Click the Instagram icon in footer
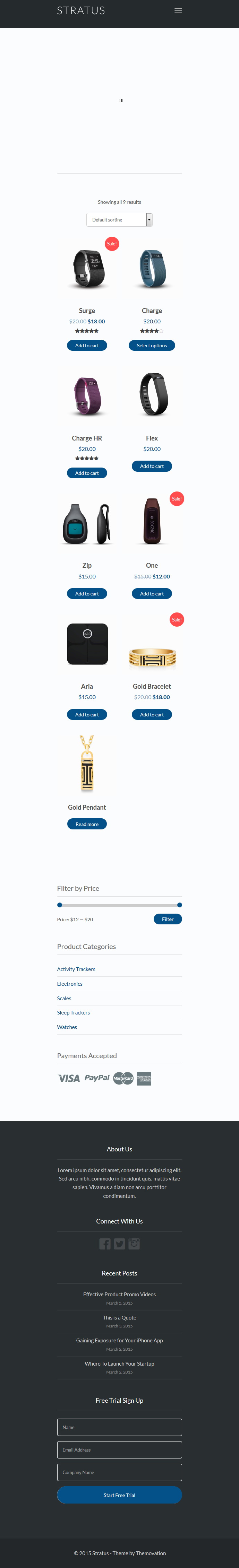This screenshot has height=1568, width=239. pos(134,1244)
